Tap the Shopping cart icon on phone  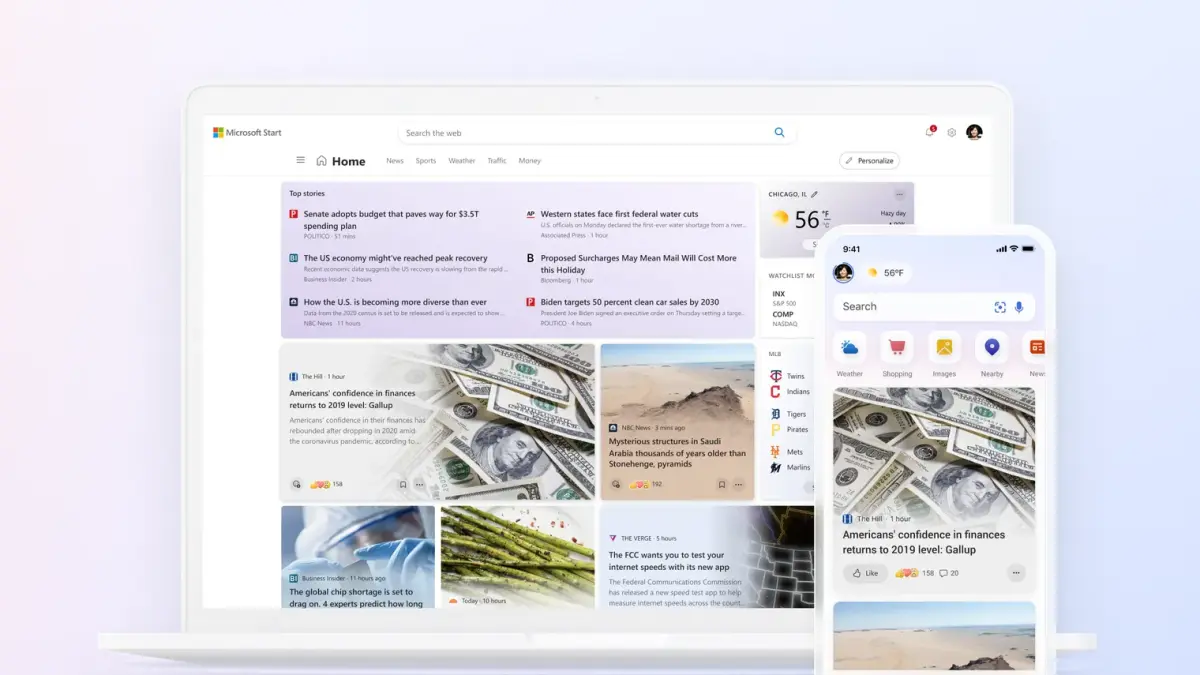(897, 348)
